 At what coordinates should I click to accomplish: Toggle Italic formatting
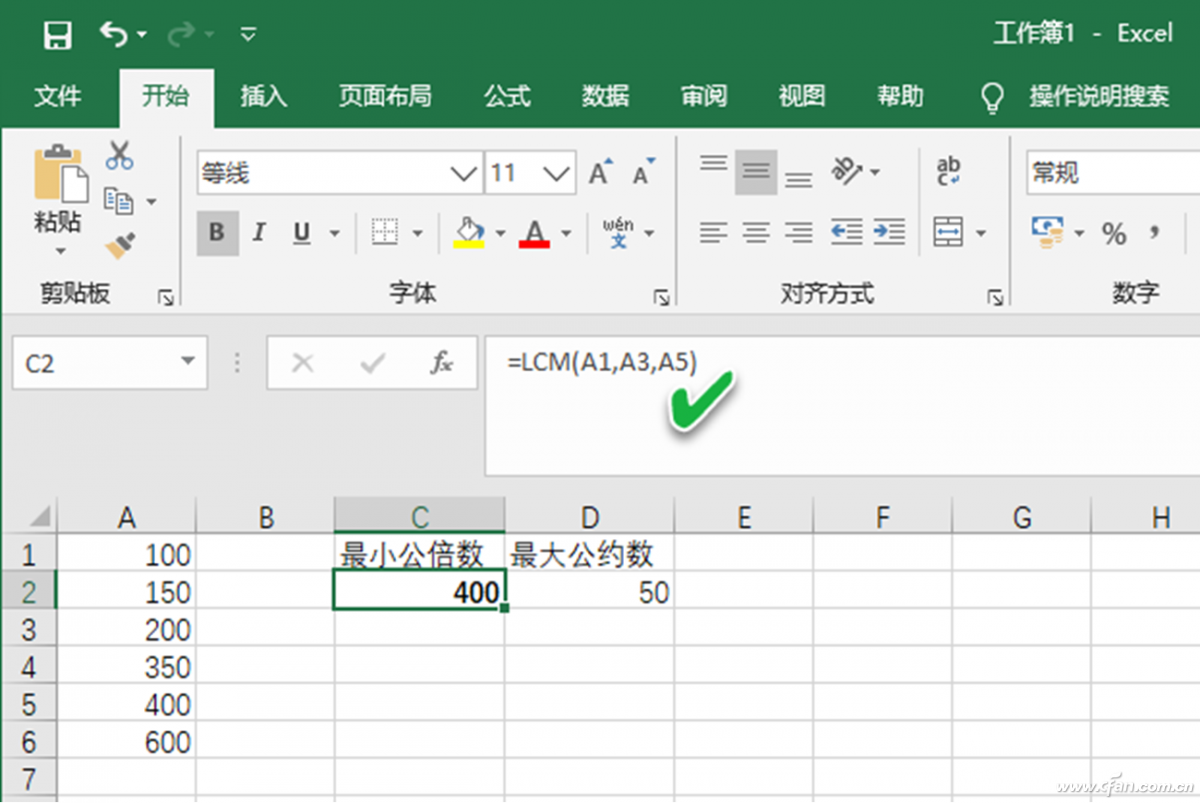(260, 233)
